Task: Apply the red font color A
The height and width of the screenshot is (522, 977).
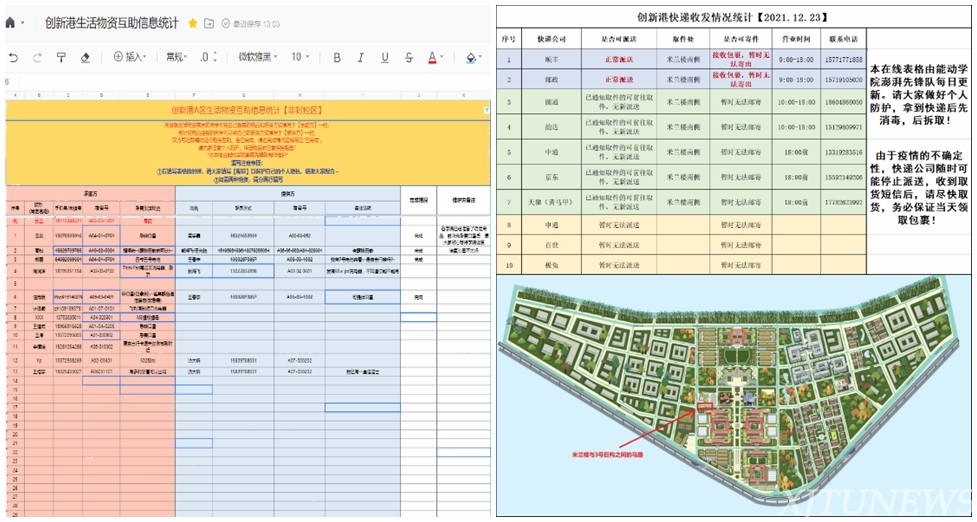Action: 432,57
